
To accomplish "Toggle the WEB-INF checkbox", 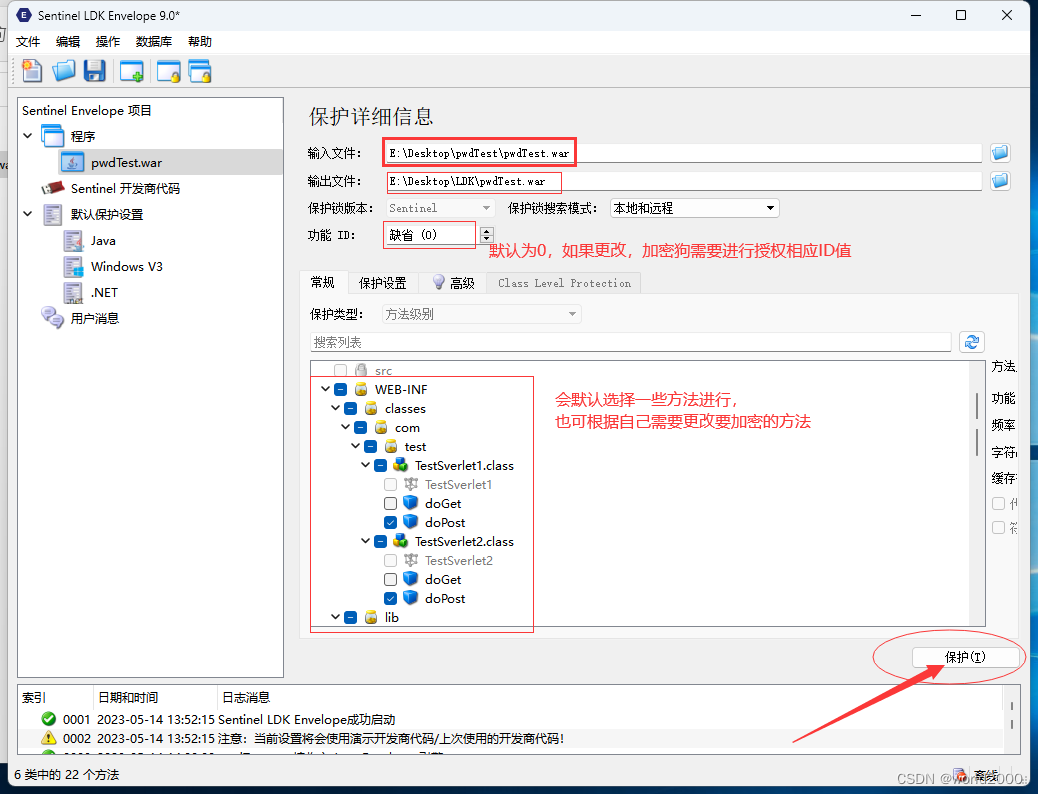I will point(341,389).
